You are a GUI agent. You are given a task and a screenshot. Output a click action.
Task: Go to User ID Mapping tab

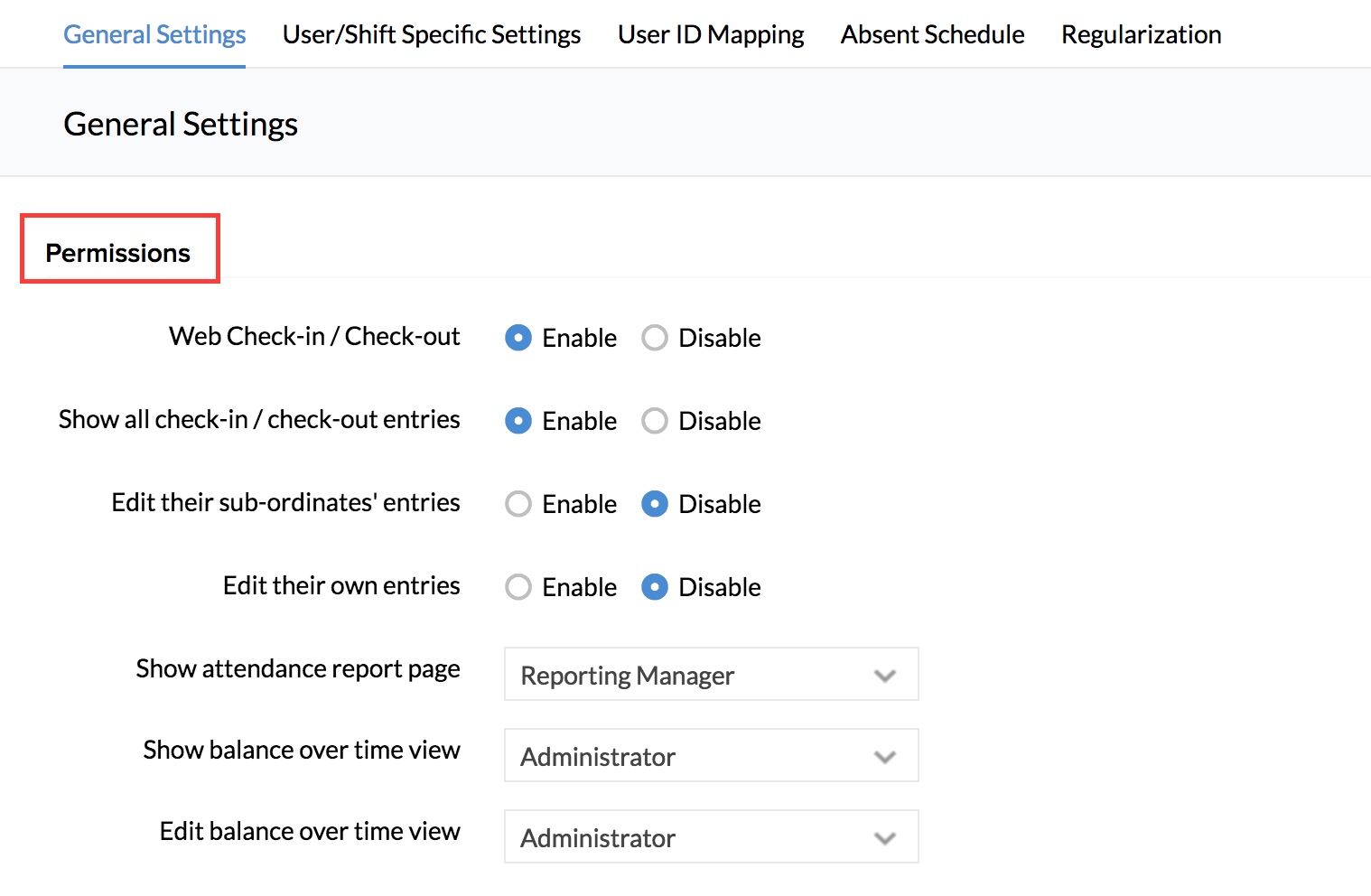711,34
